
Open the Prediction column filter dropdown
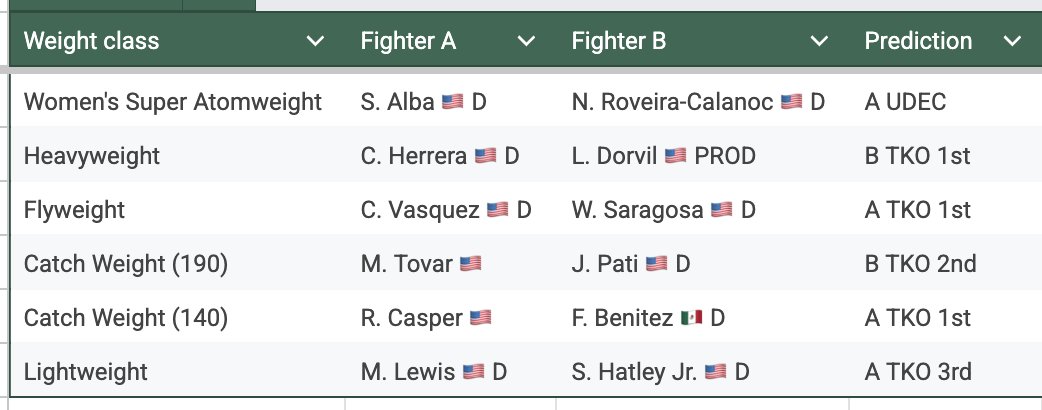1012,42
